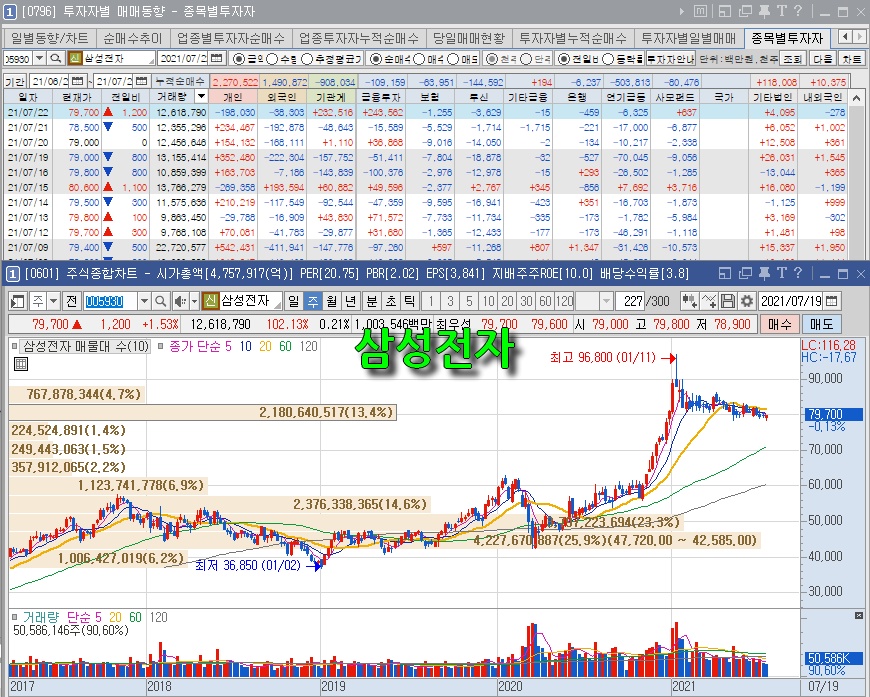Switch to 투자자별누적순매수 tab
Screen dimensions: 870x697
573,38
